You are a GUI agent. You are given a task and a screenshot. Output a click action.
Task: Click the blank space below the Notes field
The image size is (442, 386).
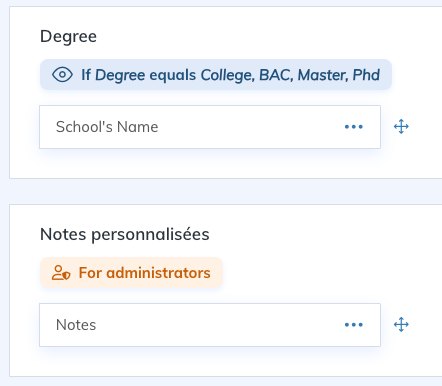tap(210, 362)
